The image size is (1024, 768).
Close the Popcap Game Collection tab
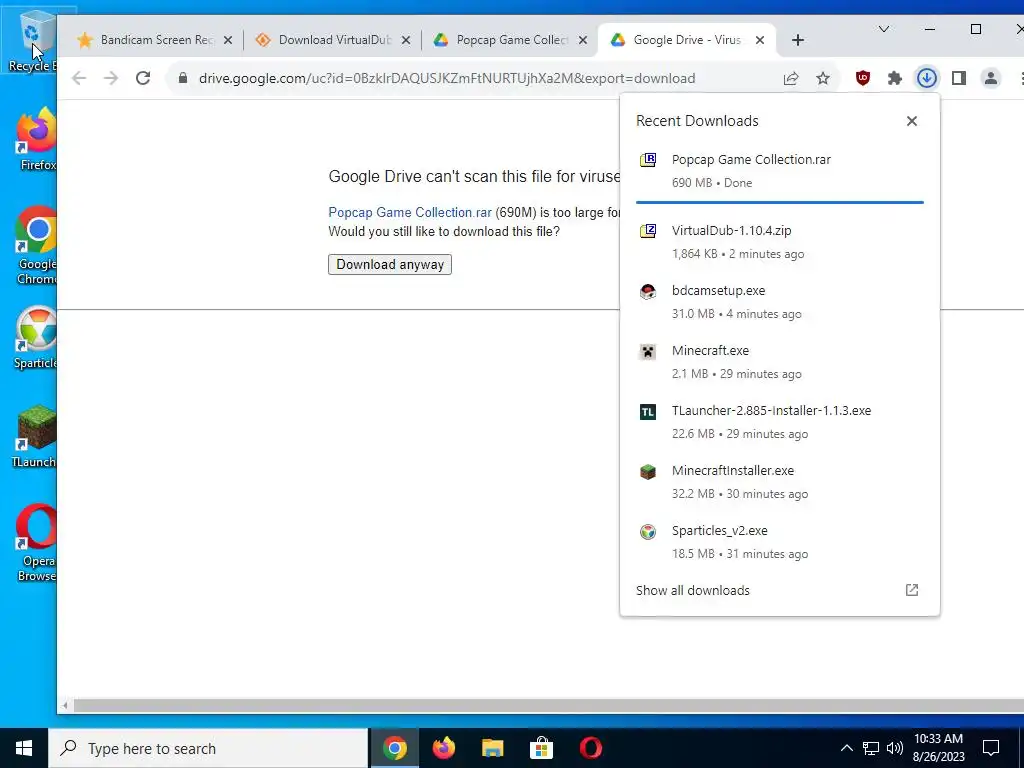[x=583, y=40]
